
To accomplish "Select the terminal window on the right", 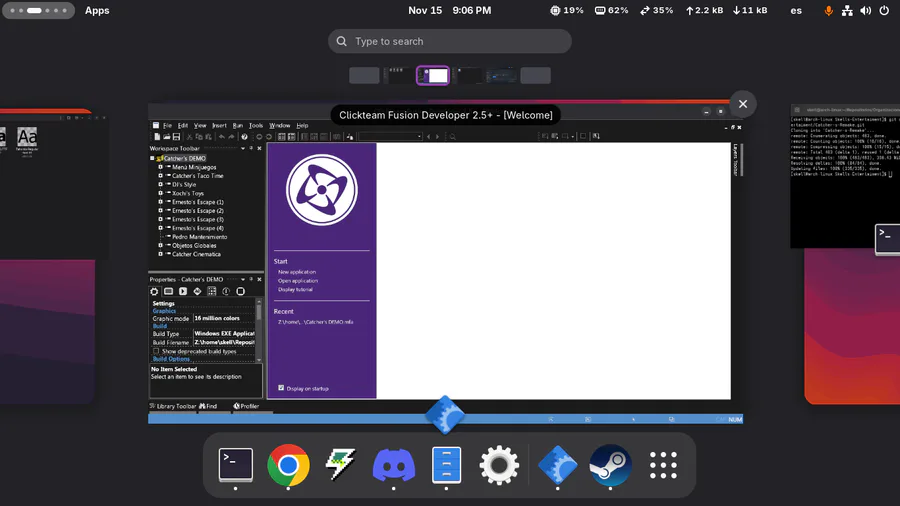I will pos(845,177).
